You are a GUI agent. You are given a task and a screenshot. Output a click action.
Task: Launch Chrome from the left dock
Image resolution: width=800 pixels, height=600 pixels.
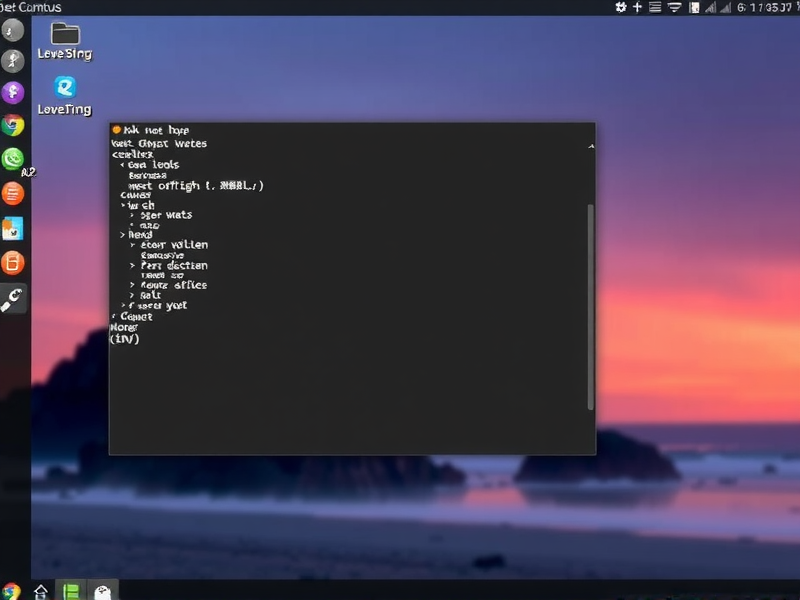pos(13,125)
